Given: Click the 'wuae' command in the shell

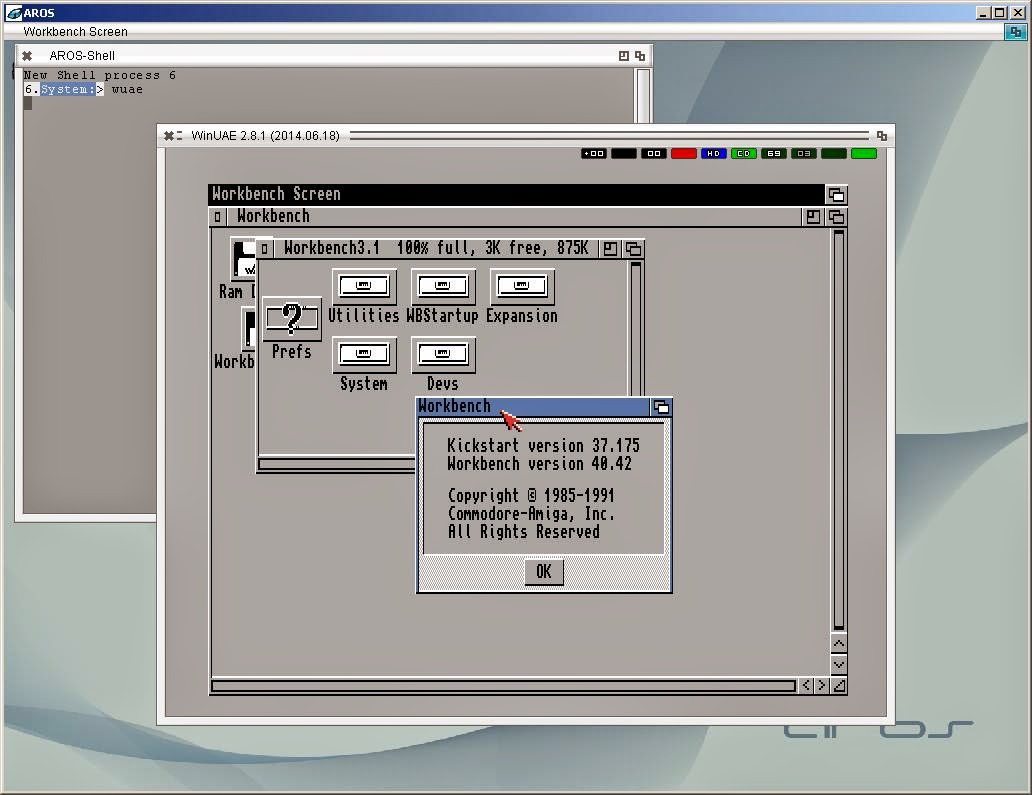Looking at the screenshot, I should pyautogui.click(x=127, y=90).
